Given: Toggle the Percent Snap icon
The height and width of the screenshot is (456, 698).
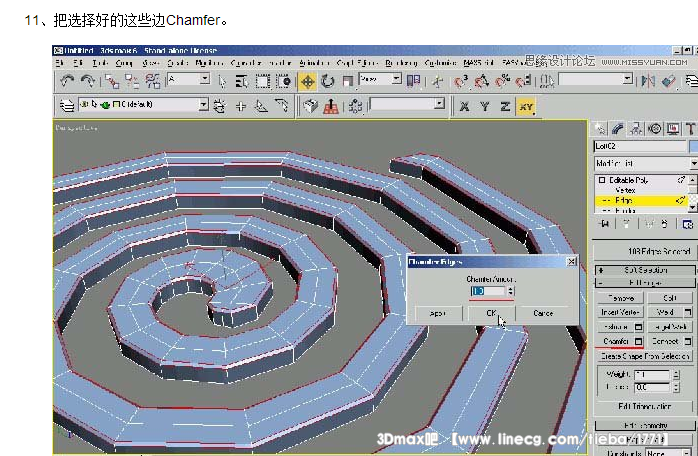Looking at the screenshot, I should [502, 81].
